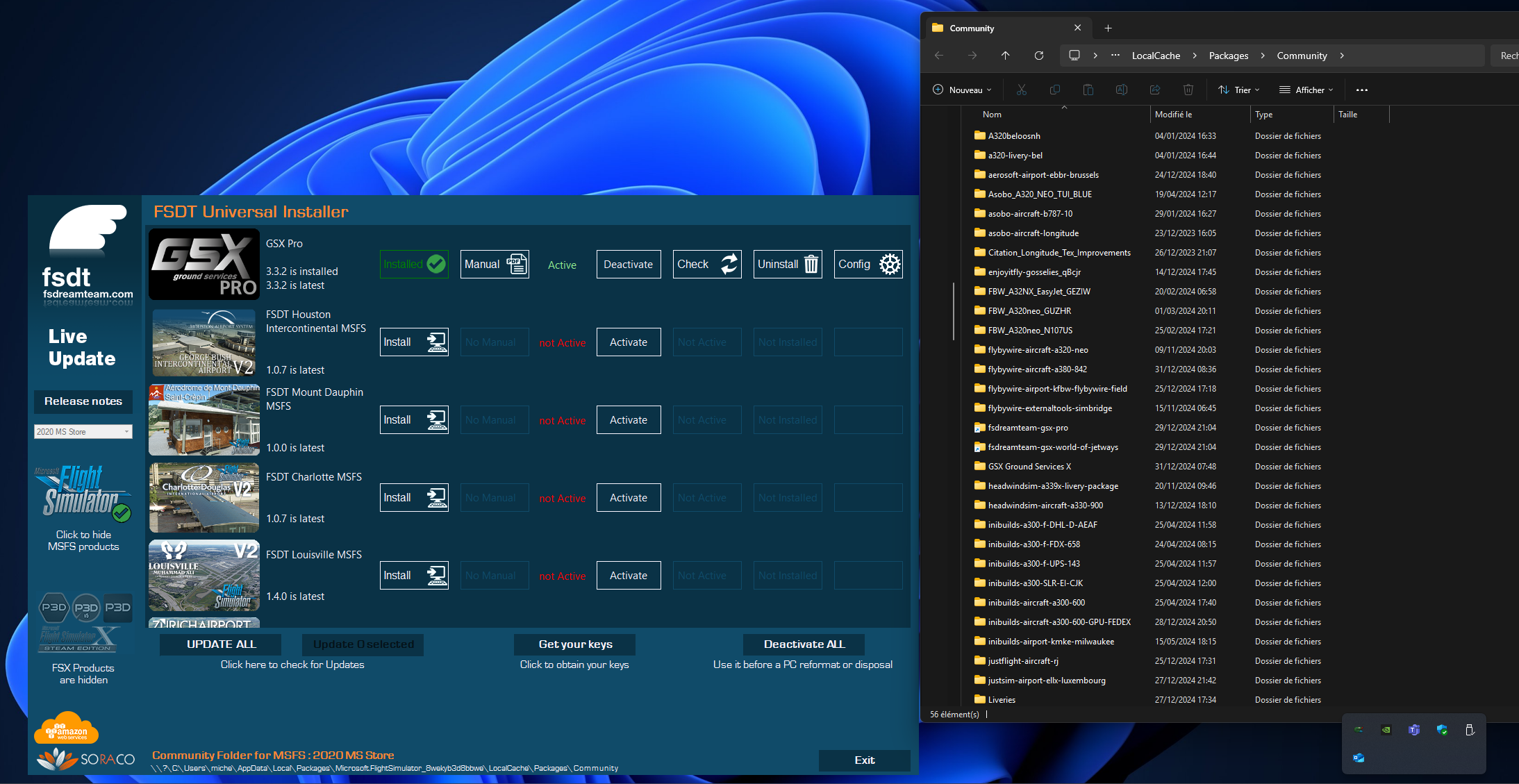The height and width of the screenshot is (784, 1519).
Task: Click Deactivate ALL button
Action: [x=804, y=644]
